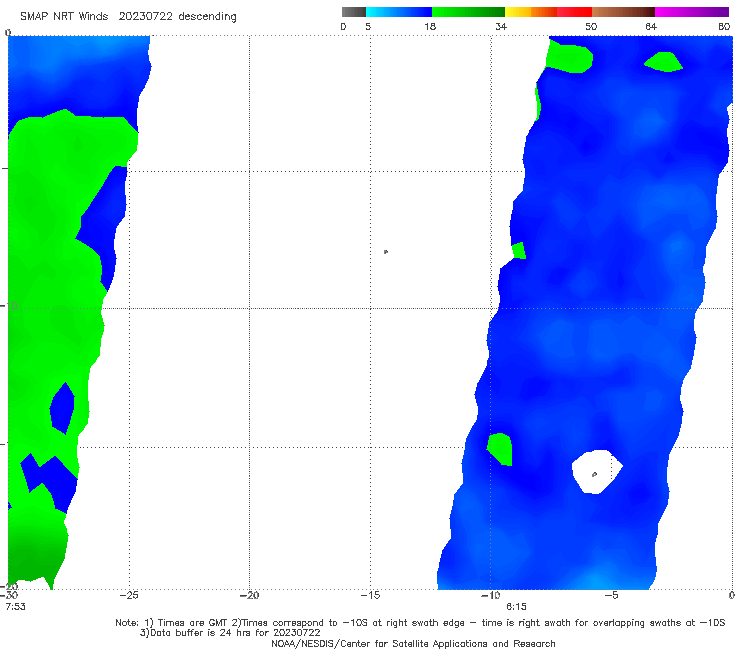Click the 'Data buffer is 24 hrs' note

[x=230, y=633]
